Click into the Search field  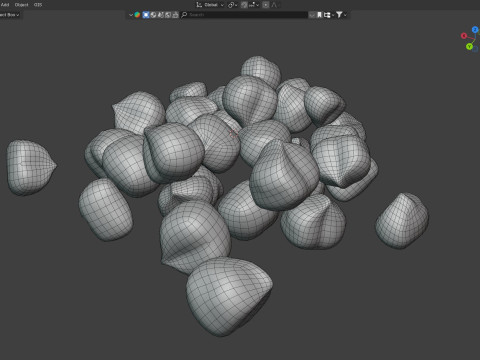pos(244,15)
